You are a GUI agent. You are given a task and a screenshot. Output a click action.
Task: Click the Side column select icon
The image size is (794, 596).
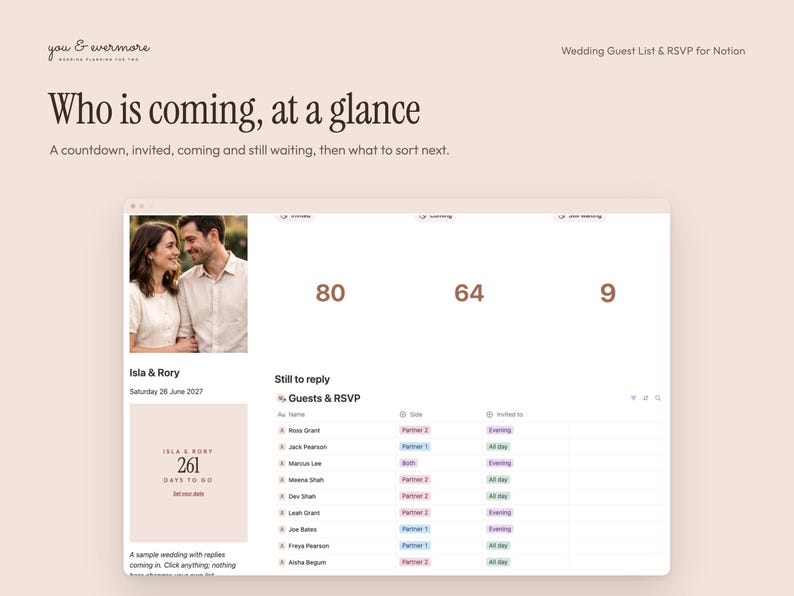[403, 414]
